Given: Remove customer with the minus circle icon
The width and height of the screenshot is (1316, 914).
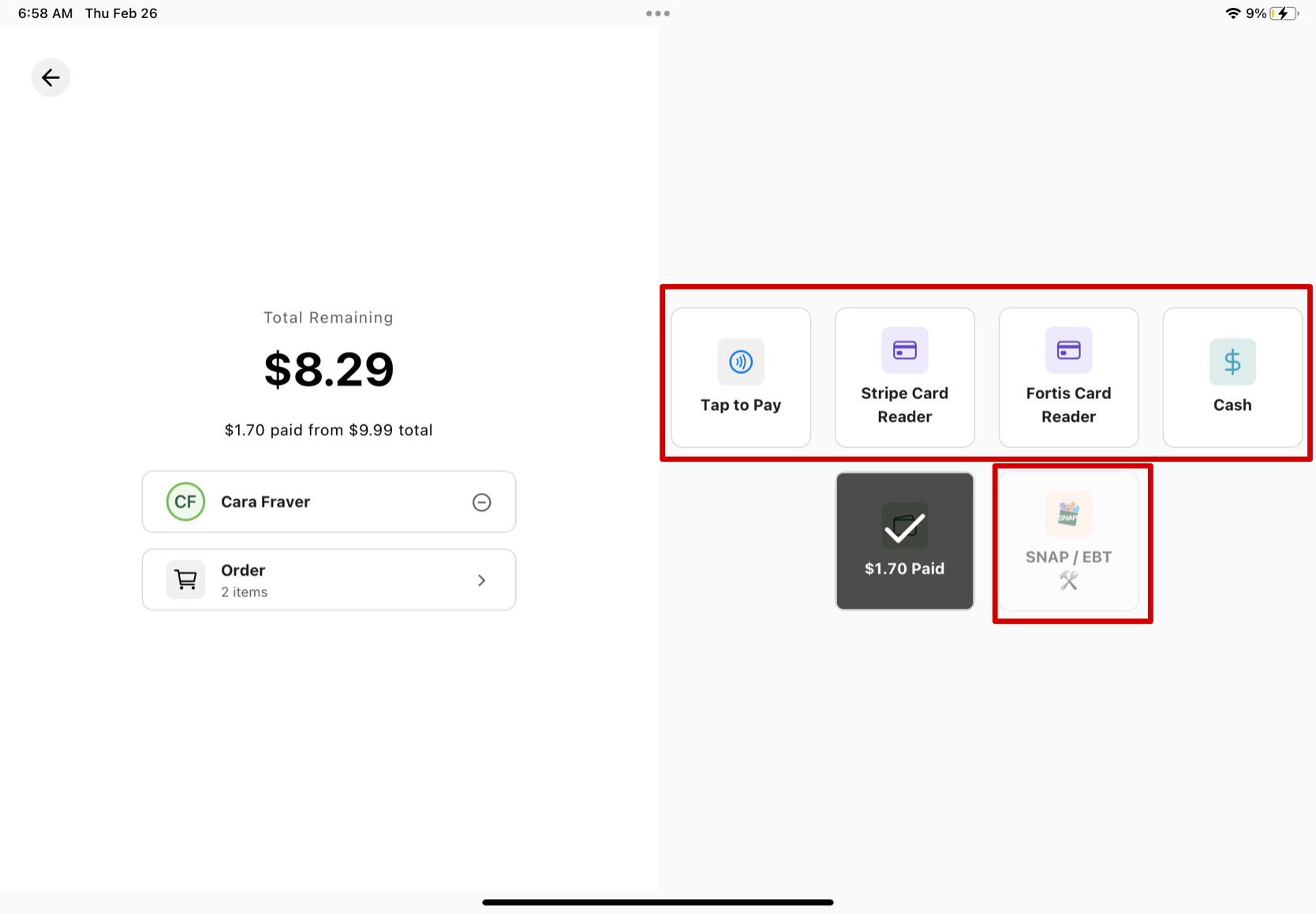Looking at the screenshot, I should [x=481, y=502].
